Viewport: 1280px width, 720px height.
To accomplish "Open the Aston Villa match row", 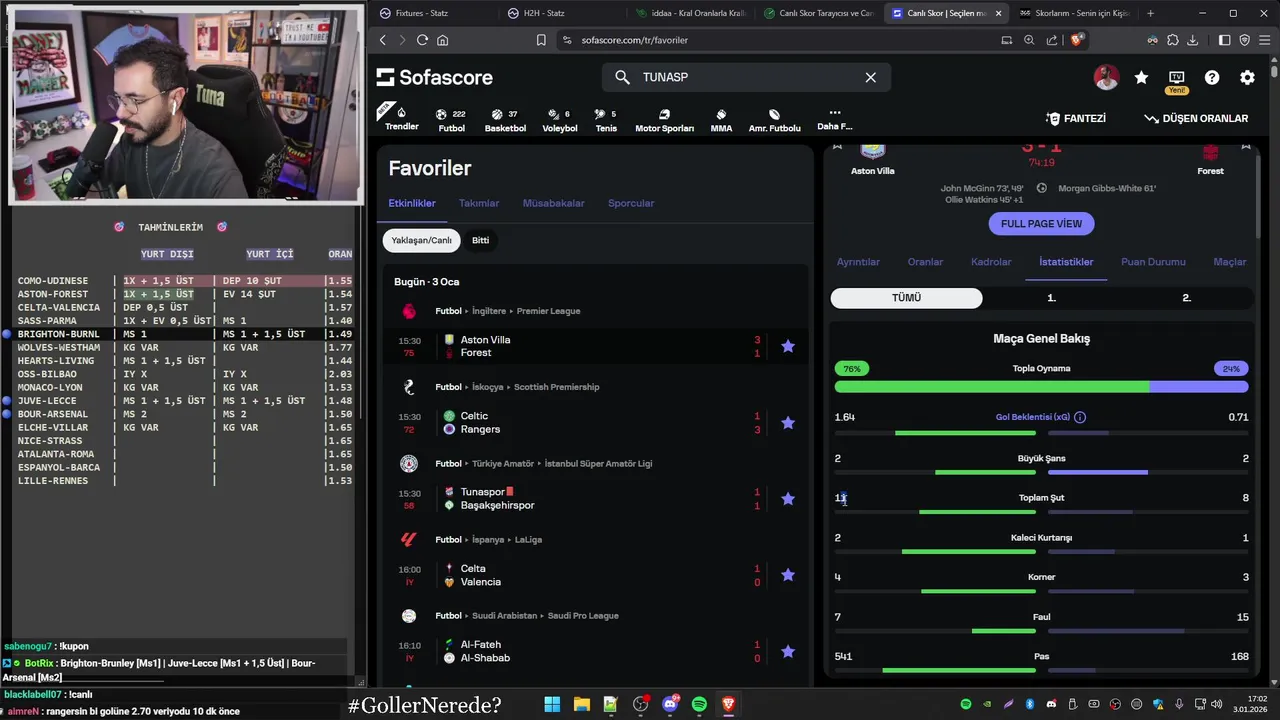I will [596, 346].
